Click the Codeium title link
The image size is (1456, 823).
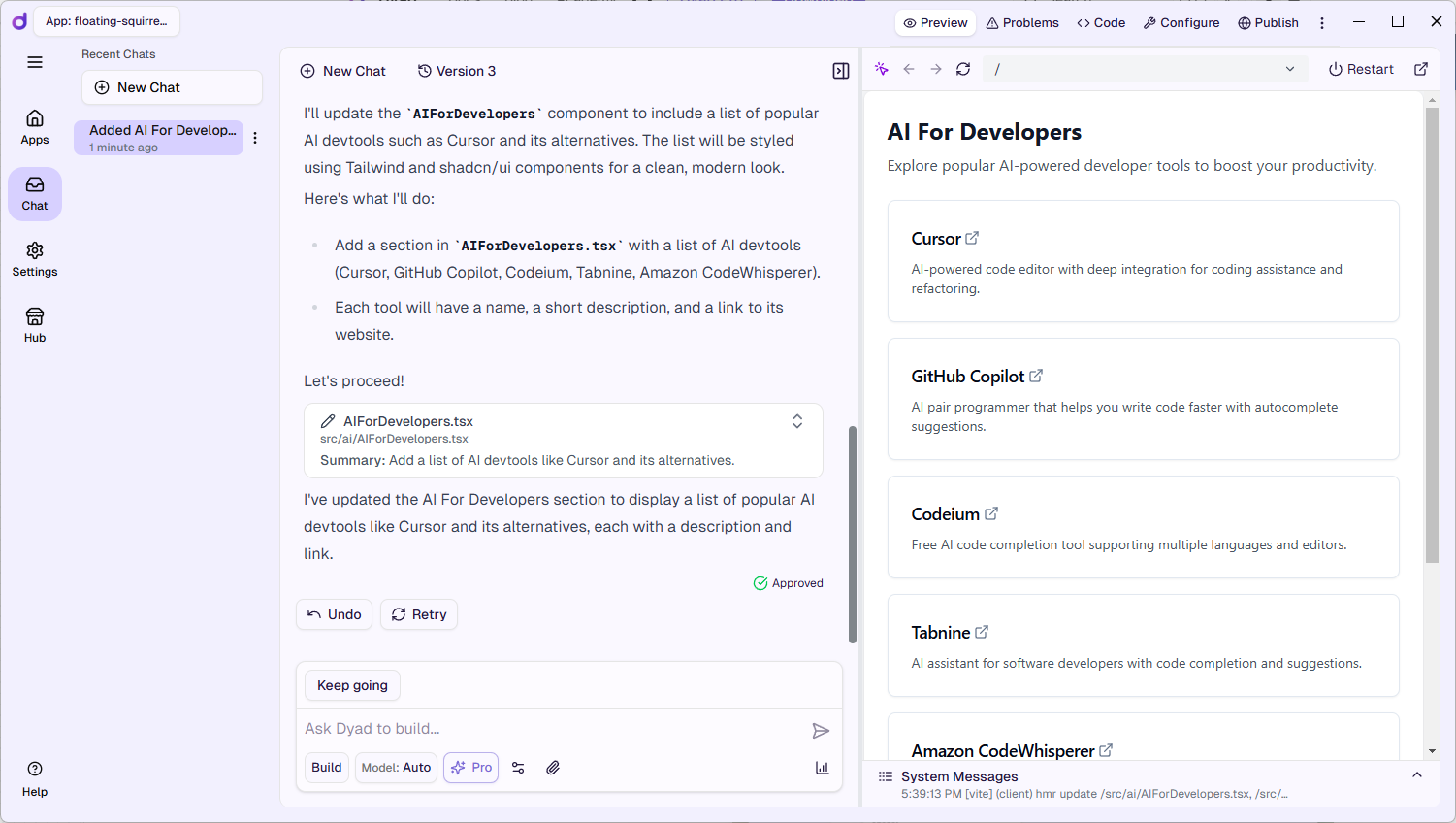(945, 514)
